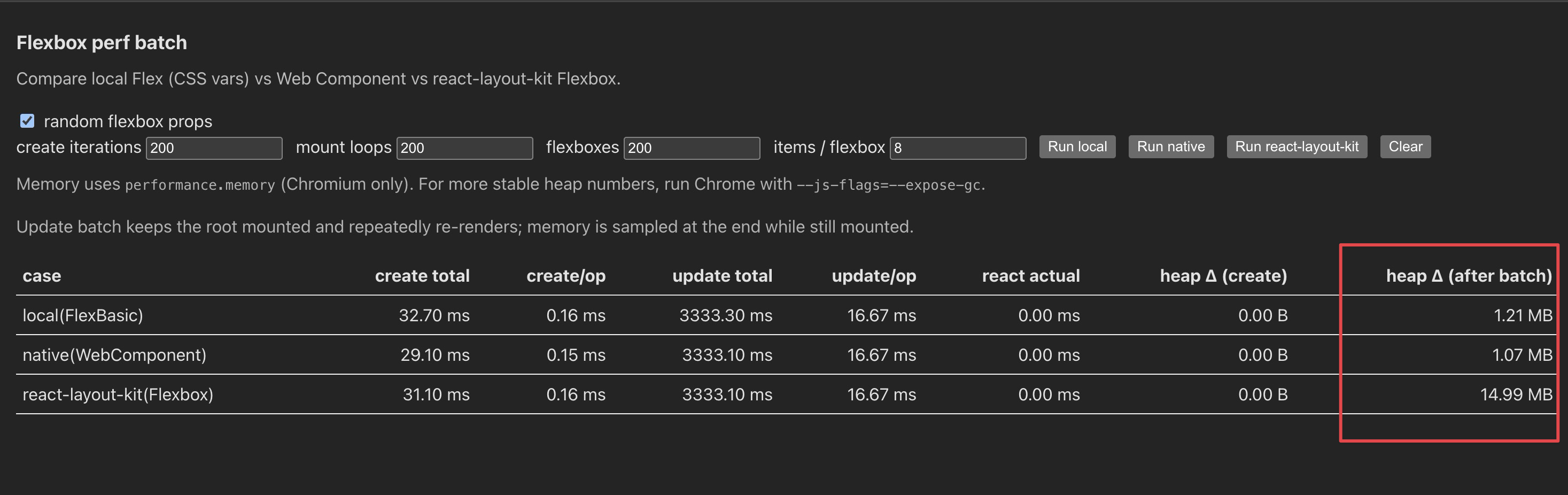Viewport: 1568px width, 495px height.
Task: Click the 14.99 MB heap value
Action: tap(1516, 395)
